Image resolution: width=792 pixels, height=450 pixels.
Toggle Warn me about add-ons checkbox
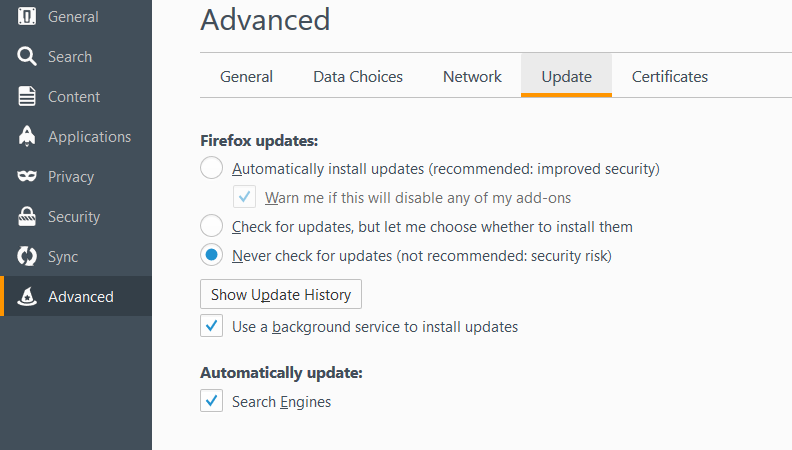[x=244, y=197]
